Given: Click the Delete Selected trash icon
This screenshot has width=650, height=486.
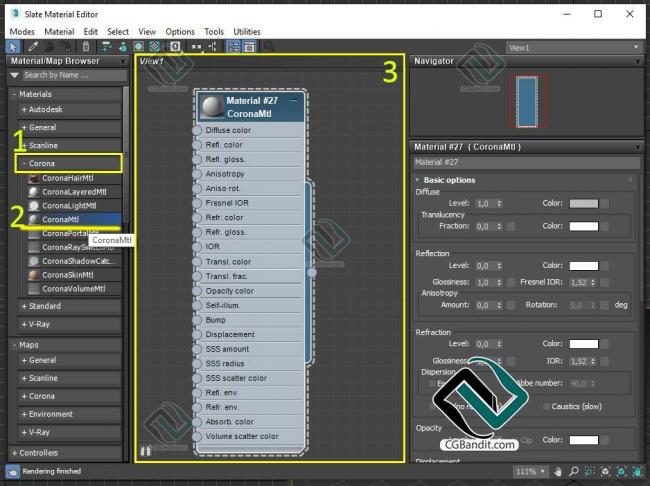Looking at the screenshot, I should [x=86, y=47].
